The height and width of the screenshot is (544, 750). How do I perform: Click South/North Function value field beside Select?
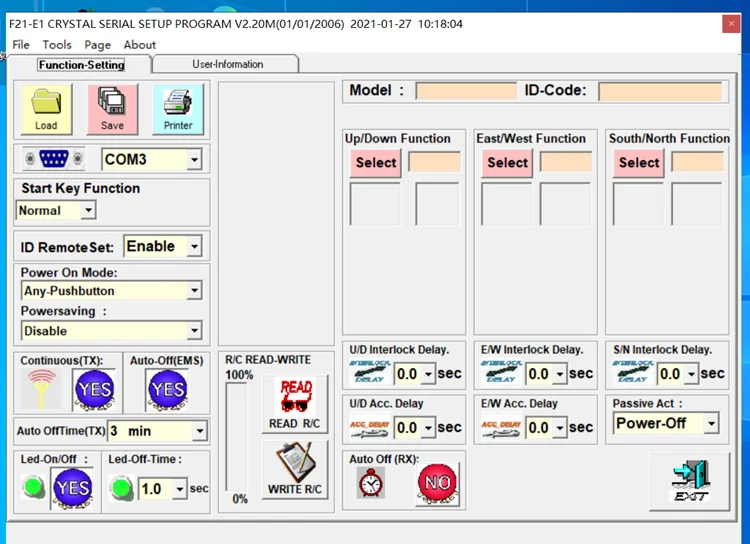[x=697, y=162]
